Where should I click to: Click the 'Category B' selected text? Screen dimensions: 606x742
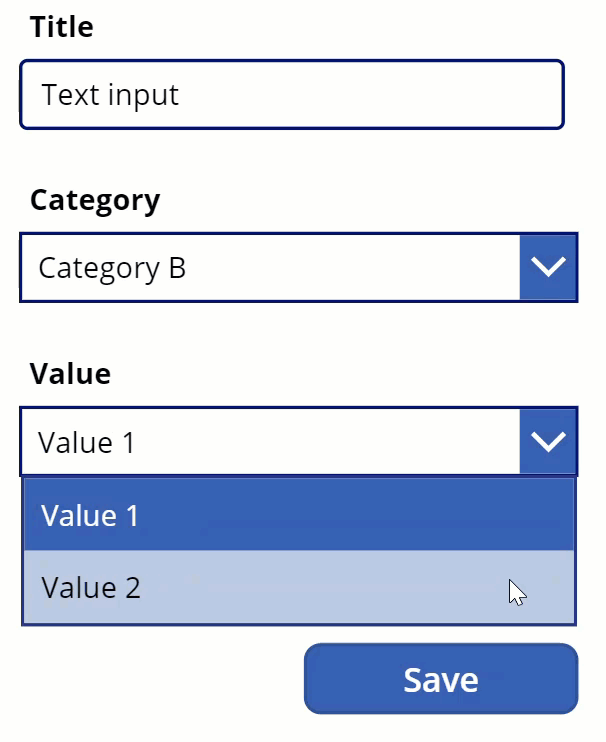pos(112,268)
